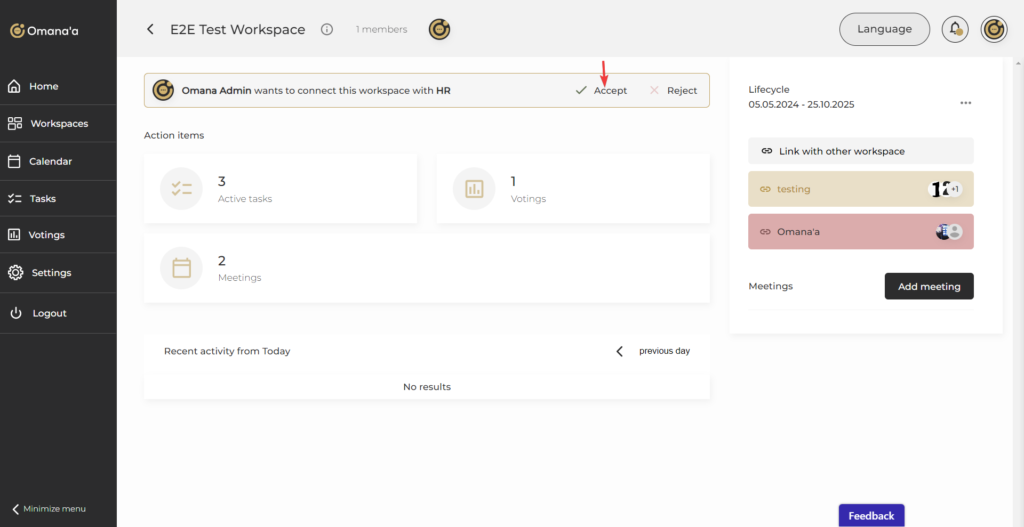Image resolution: width=1024 pixels, height=527 pixels.
Task: Click the Meetings calendar icon card
Action: click(x=182, y=268)
